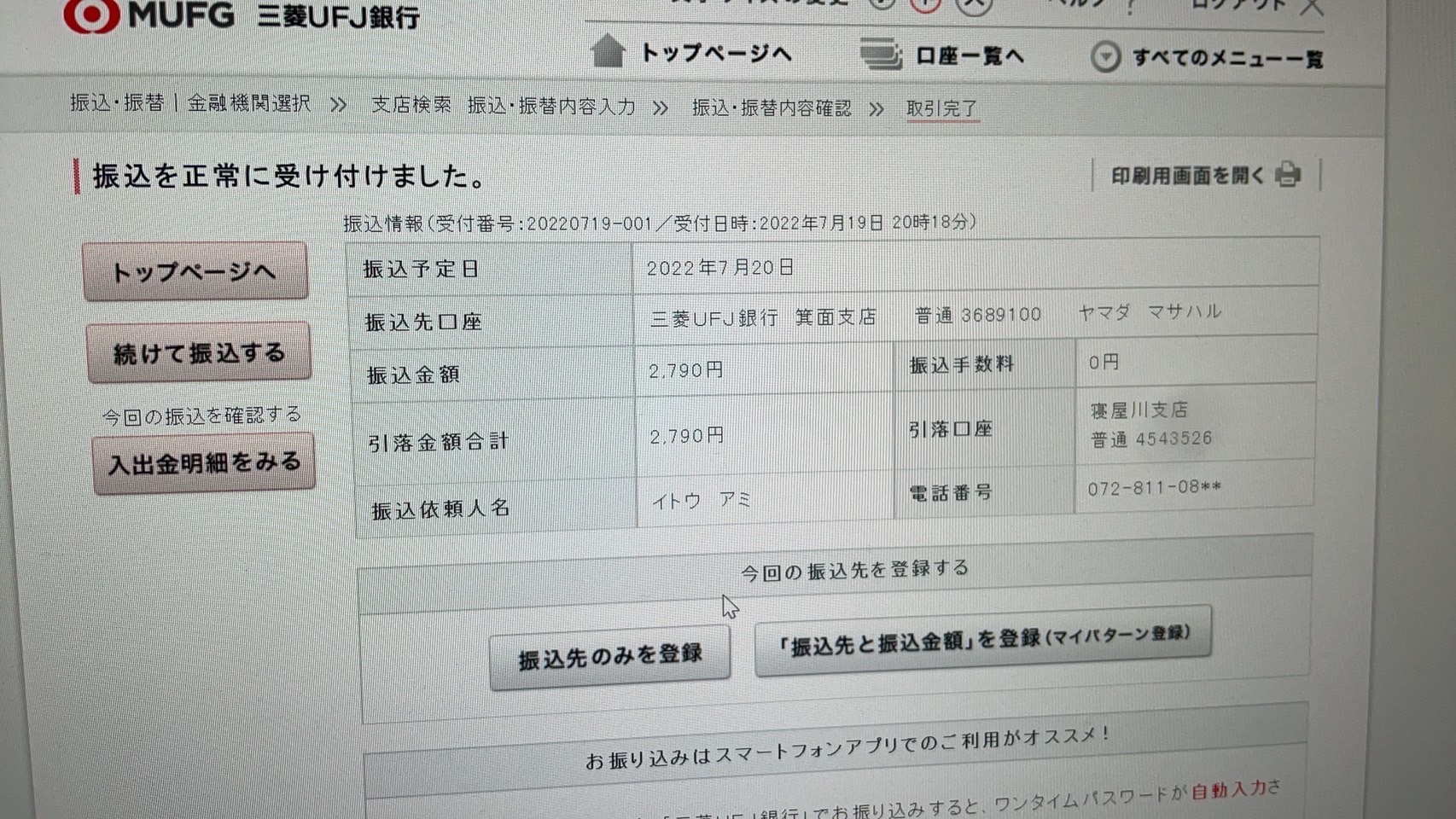Click debit account 普通 4543526

tap(1151, 439)
